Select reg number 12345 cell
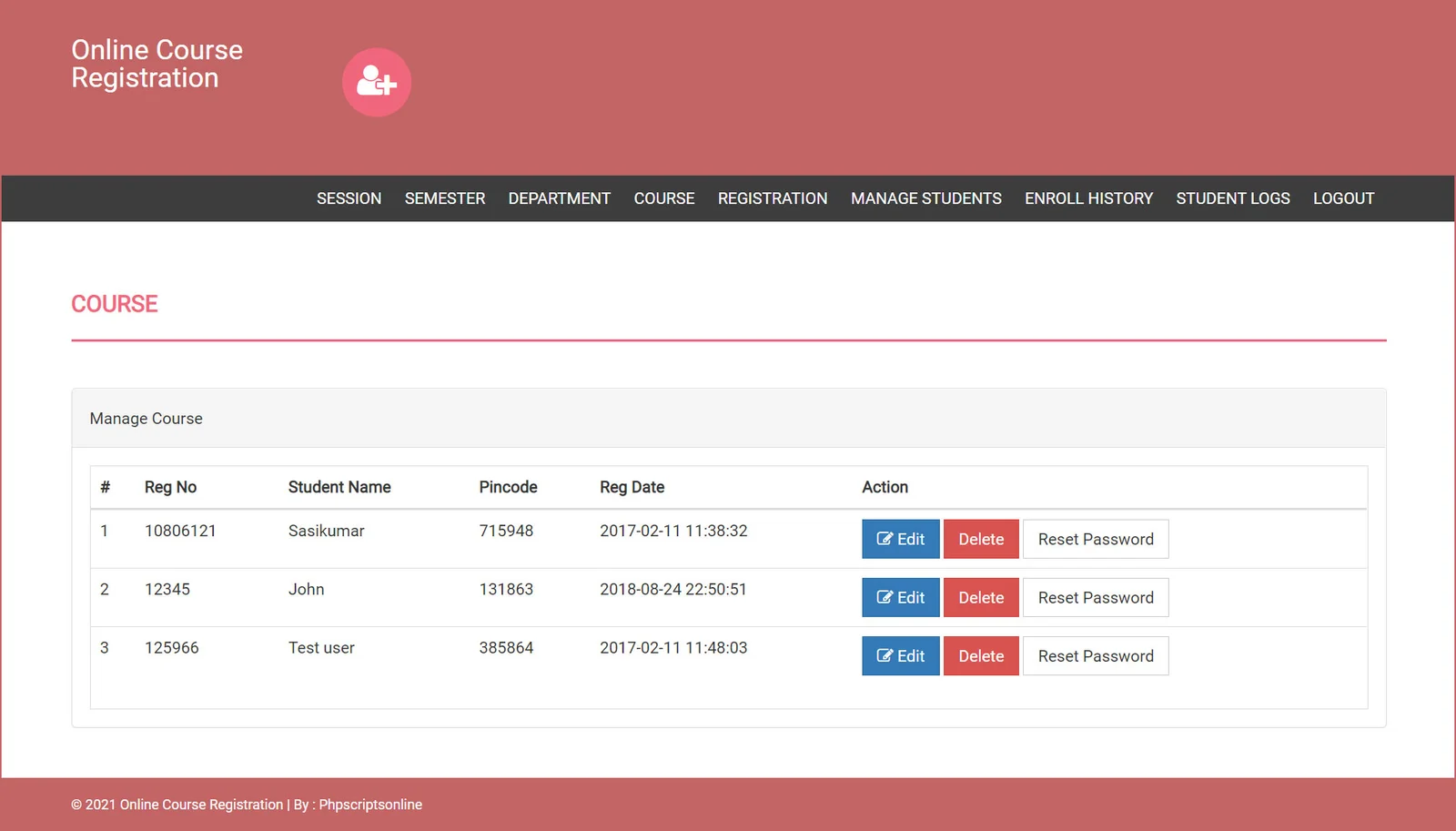 167,589
